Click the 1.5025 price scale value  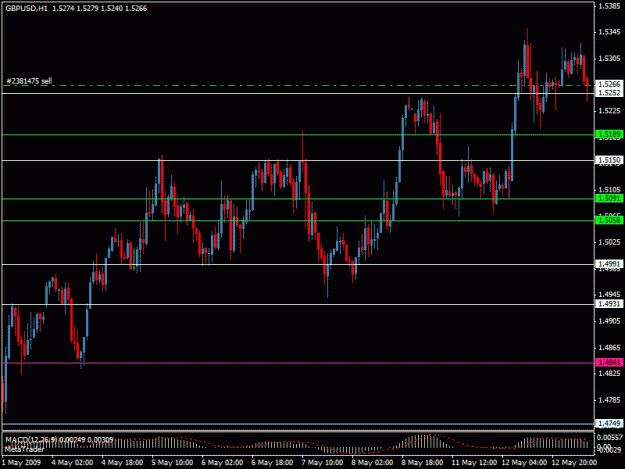click(609, 242)
